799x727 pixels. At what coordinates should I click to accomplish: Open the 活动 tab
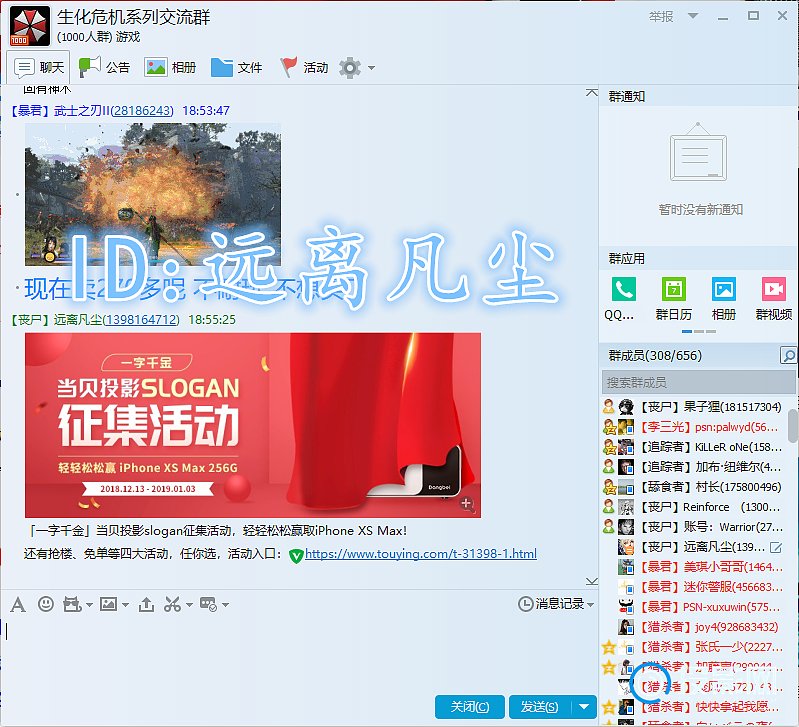click(x=303, y=67)
